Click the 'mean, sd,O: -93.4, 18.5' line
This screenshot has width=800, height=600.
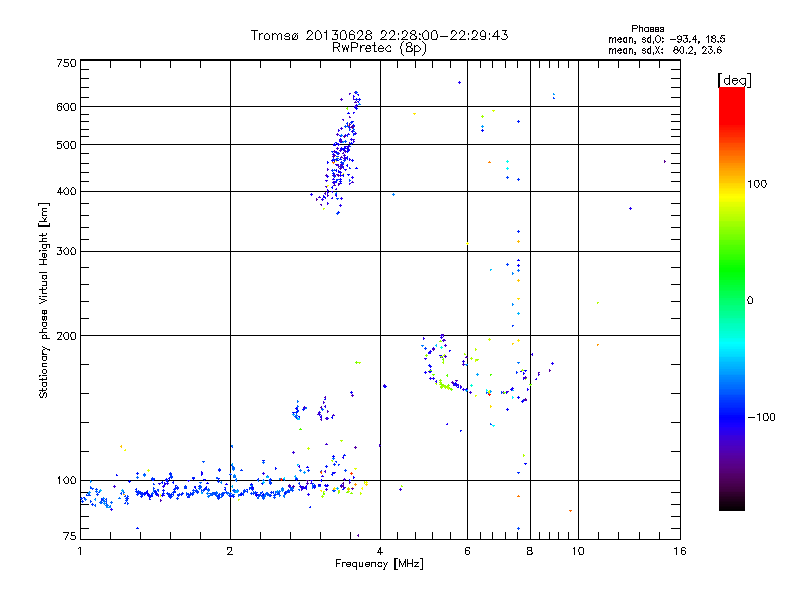pos(666,39)
